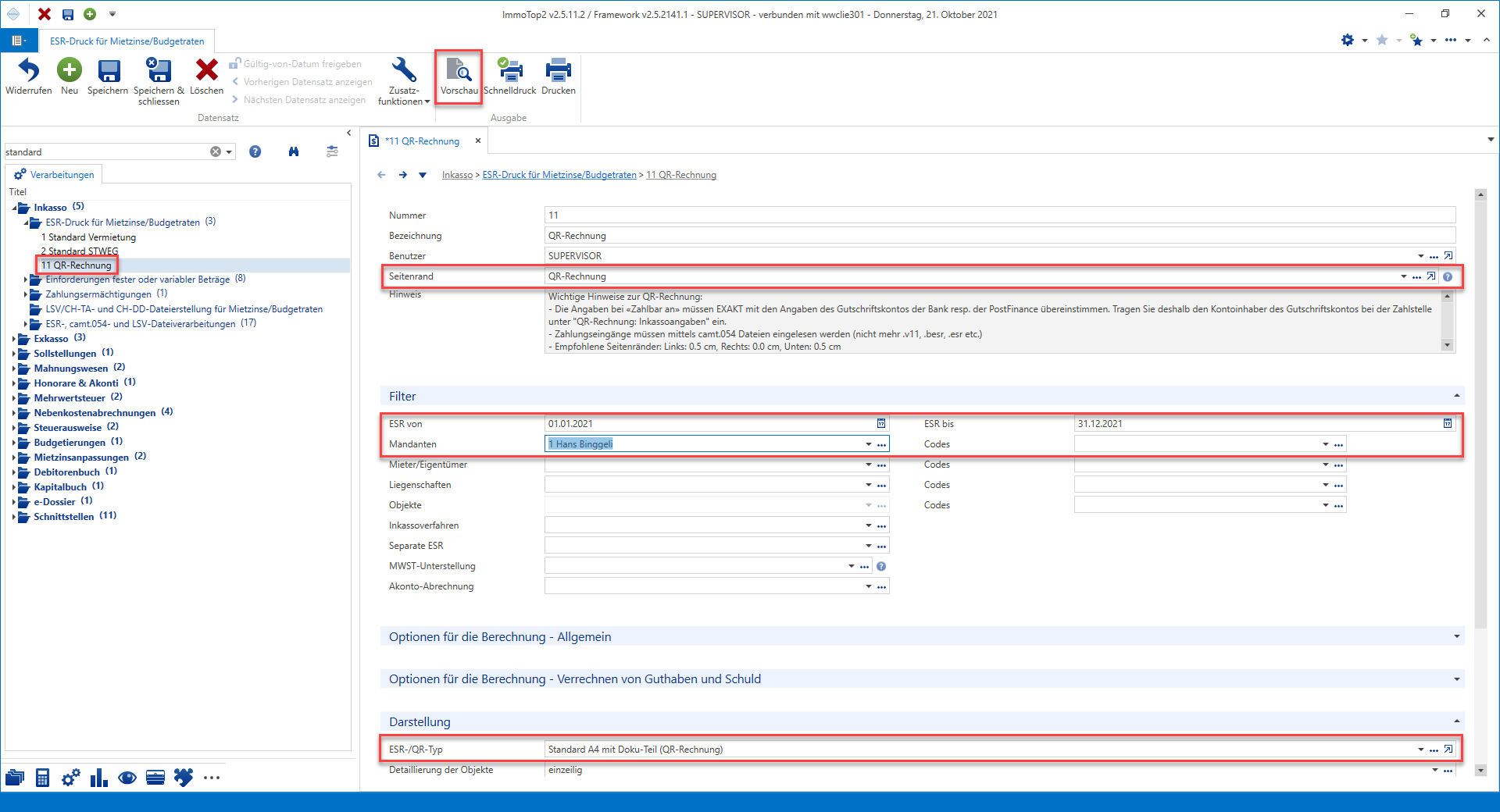Open Zahlungsermächtigungen tree item
This screenshot has width=1500, height=812.
click(98, 294)
